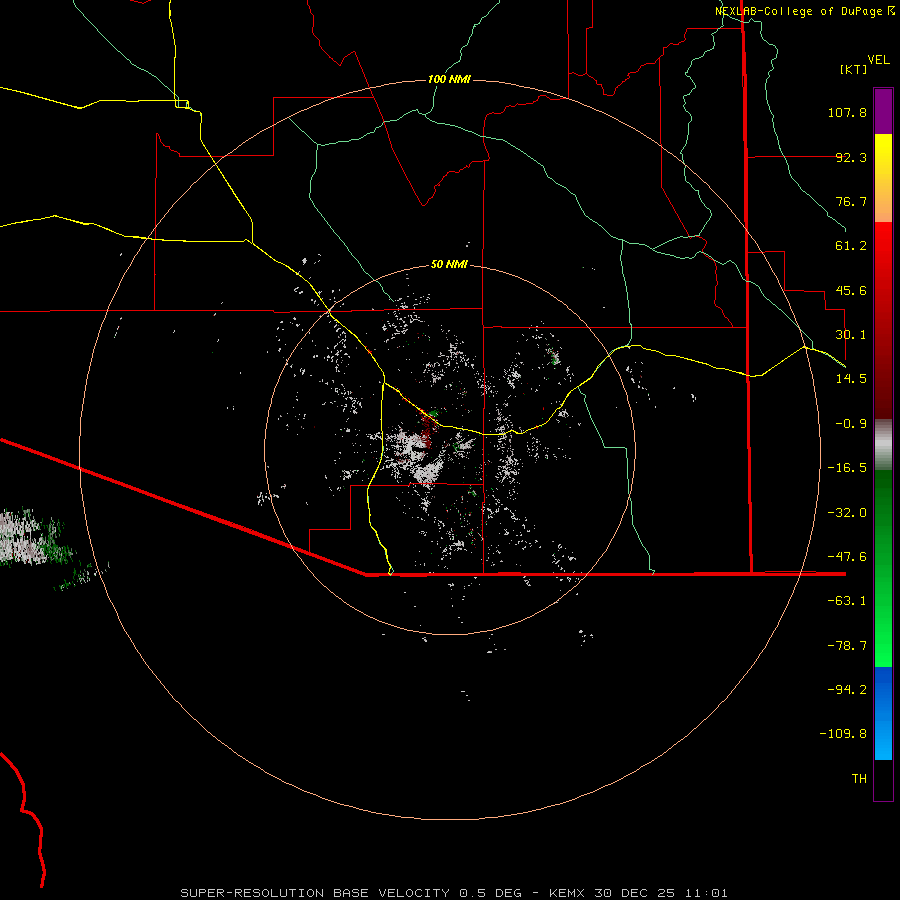900x900 pixels.
Task: Click the Super-Resolution Base Velocity KEMX caption
Action: (x=454, y=893)
